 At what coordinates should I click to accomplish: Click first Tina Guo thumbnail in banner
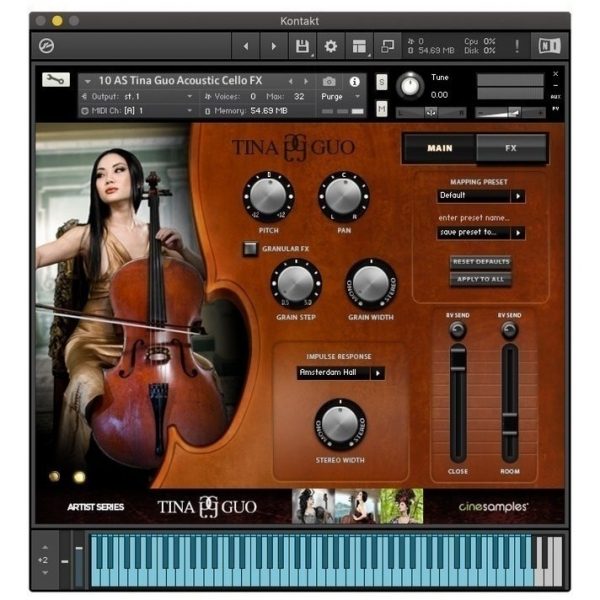(x=313, y=506)
